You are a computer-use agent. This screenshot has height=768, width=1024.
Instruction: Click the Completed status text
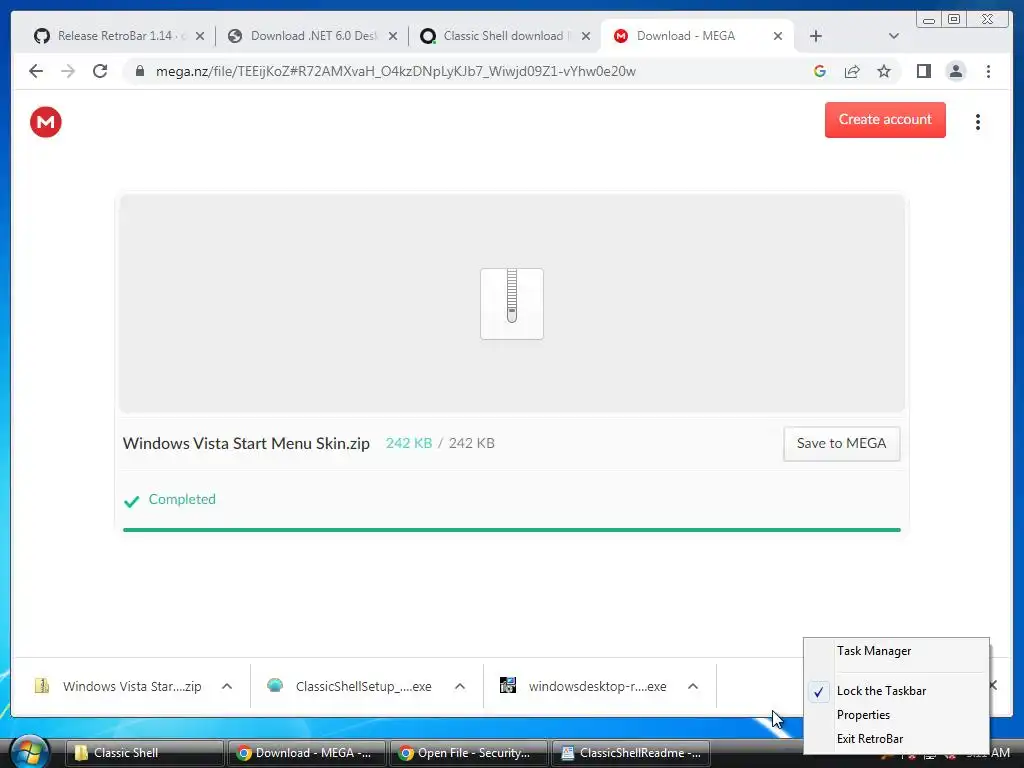coord(182,499)
